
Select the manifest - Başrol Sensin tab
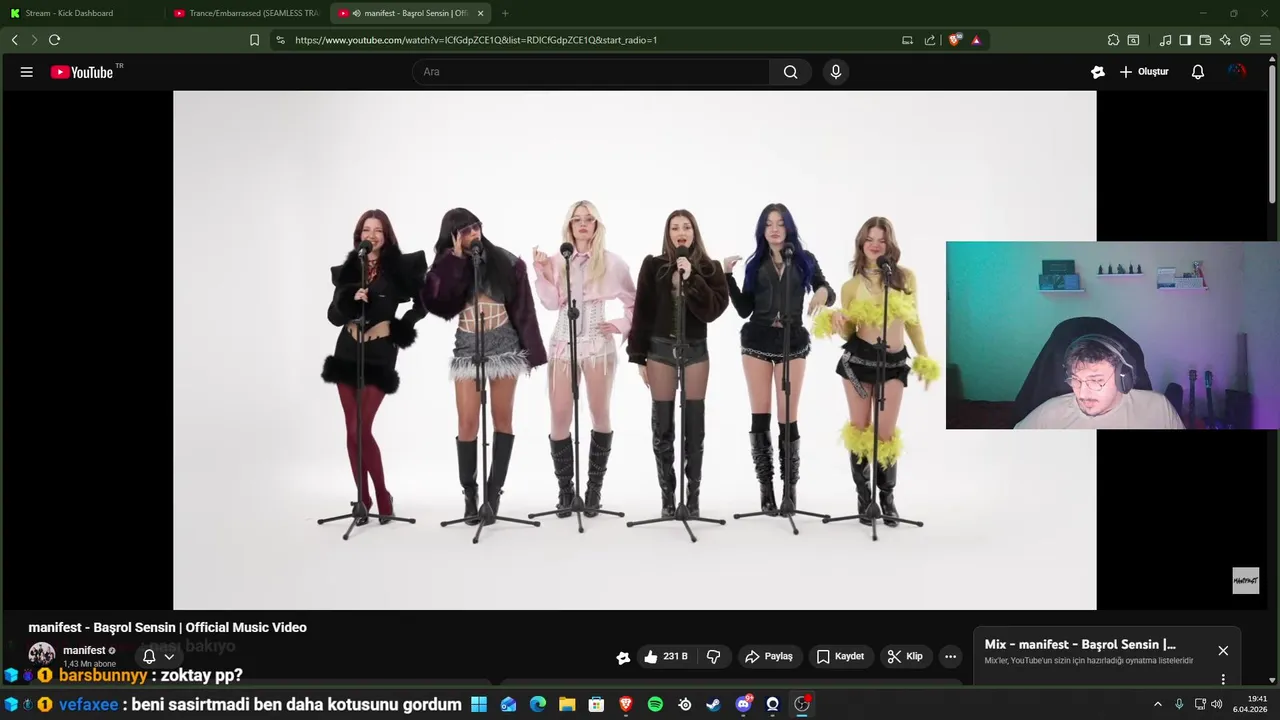(x=410, y=13)
